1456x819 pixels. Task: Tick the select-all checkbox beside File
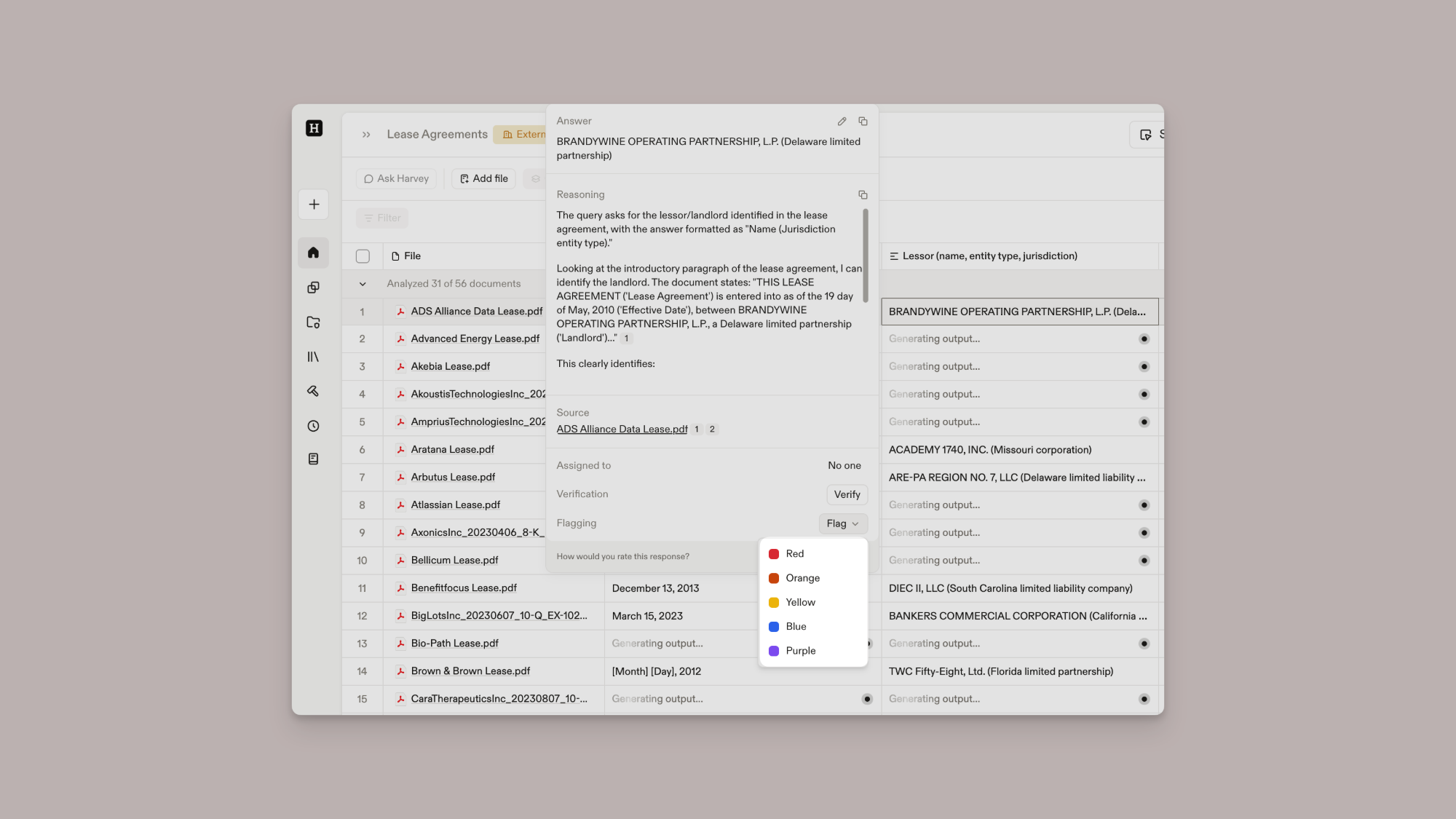[x=363, y=256]
